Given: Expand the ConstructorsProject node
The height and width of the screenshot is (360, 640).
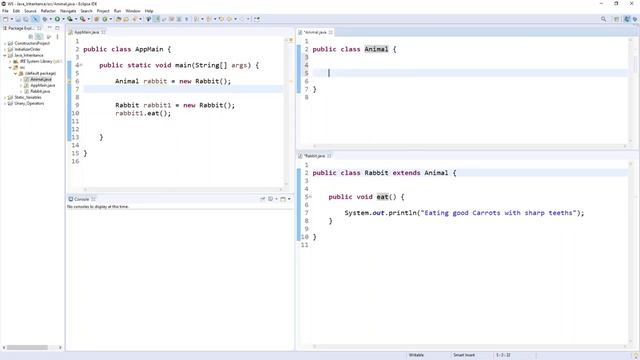Looking at the screenshot, I should point(5,43).
